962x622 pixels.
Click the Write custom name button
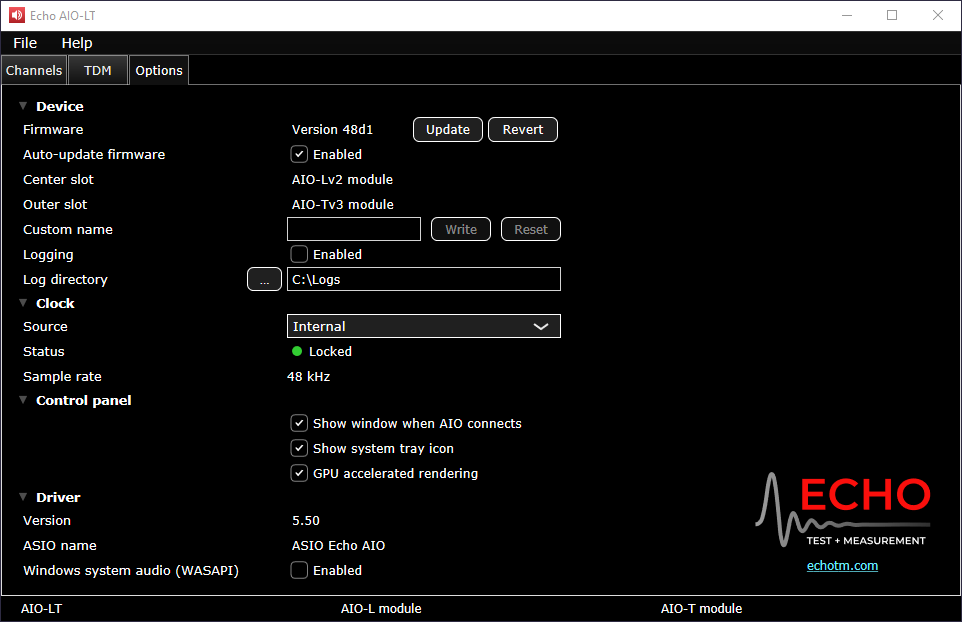[x=461, y=229]
